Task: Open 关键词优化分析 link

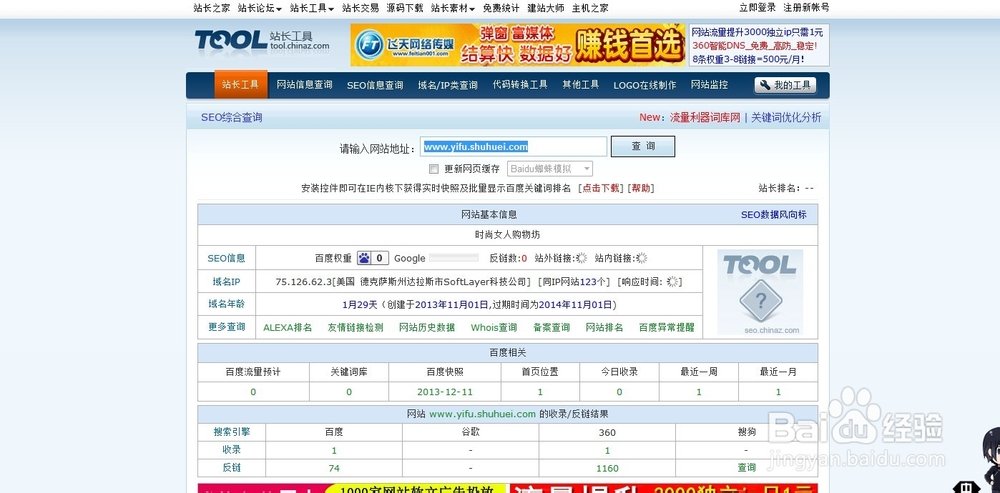Action: (x=786, y=117)
